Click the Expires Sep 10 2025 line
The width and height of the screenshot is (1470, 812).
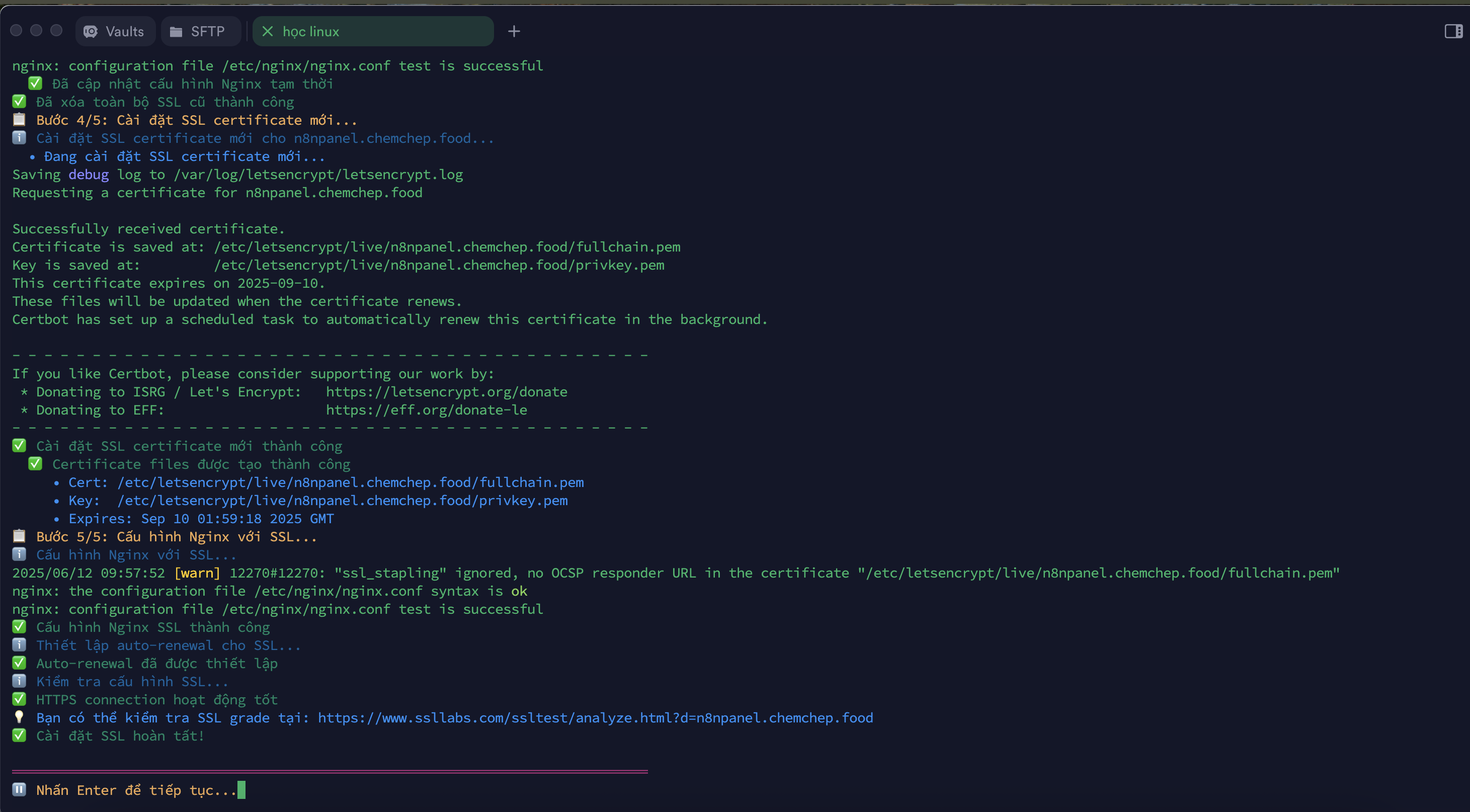click(x=194, y=519)
